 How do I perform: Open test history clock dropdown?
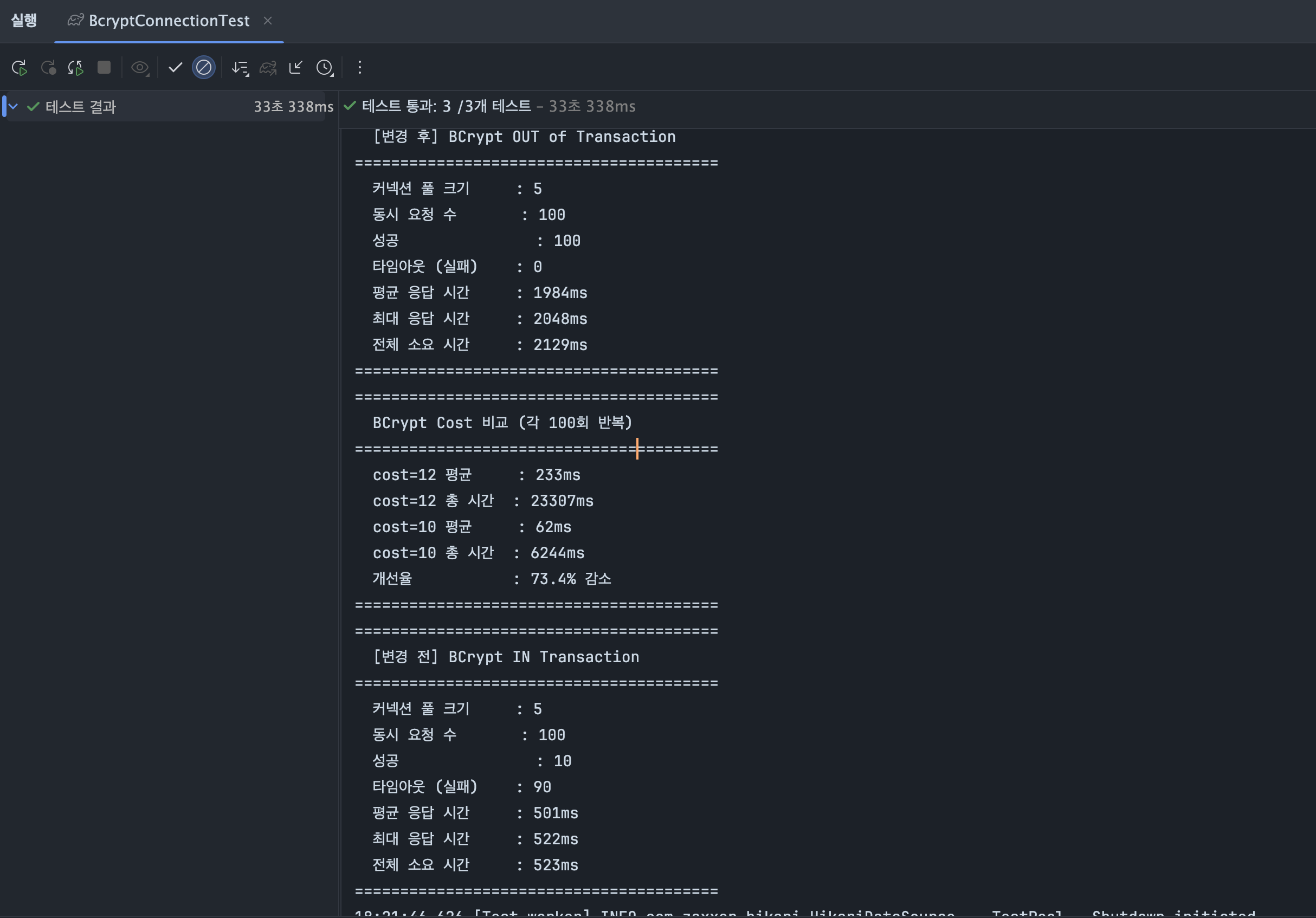325,68
